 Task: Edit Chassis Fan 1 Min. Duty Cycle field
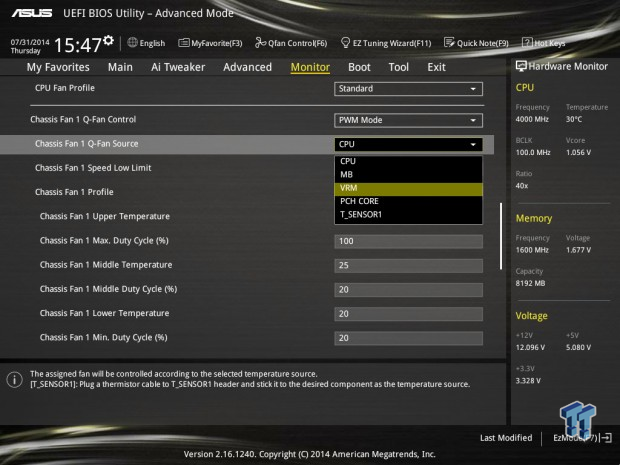408,338
